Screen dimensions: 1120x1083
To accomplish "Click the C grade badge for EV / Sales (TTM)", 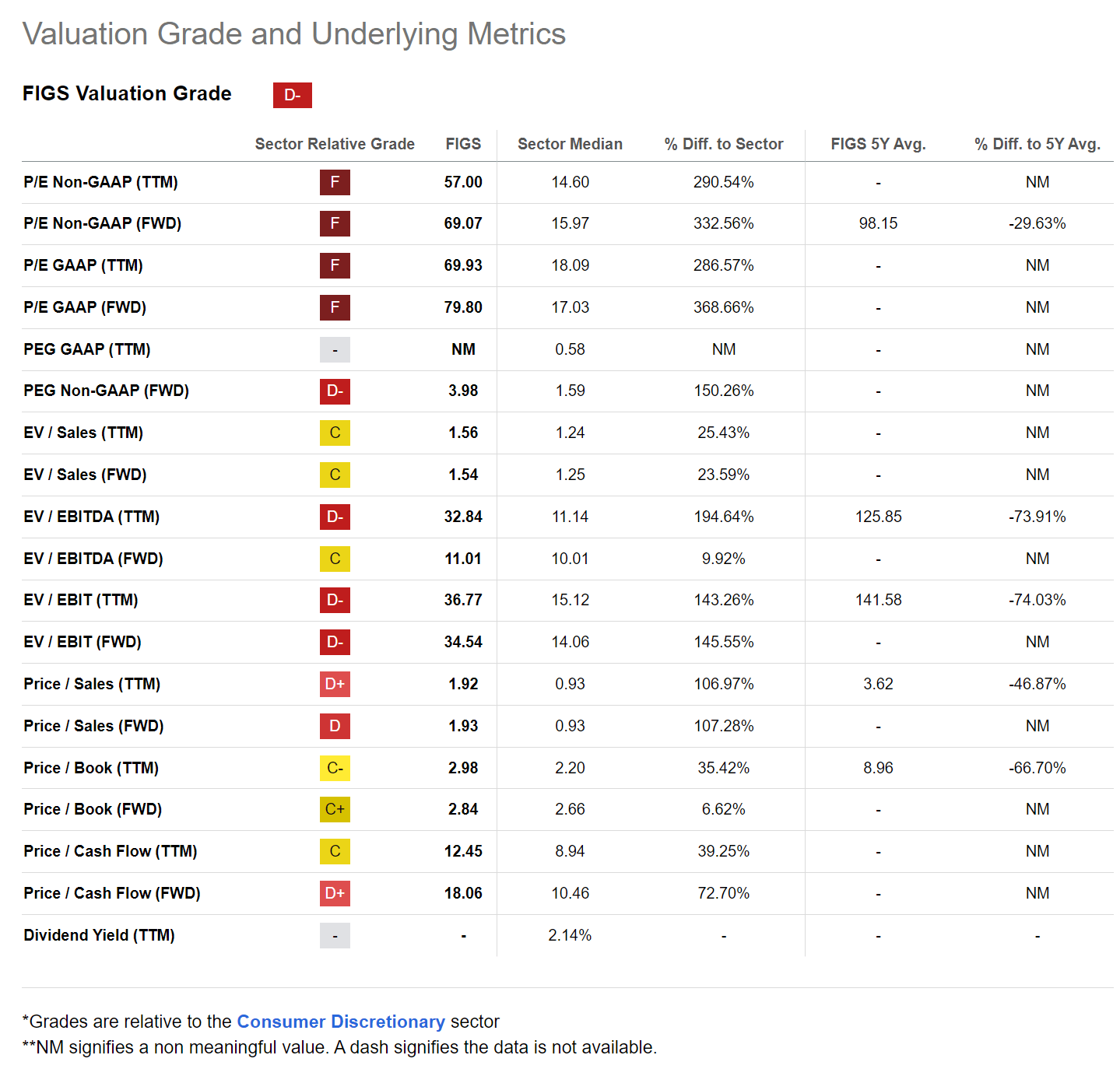I will [x=335, y=433].
